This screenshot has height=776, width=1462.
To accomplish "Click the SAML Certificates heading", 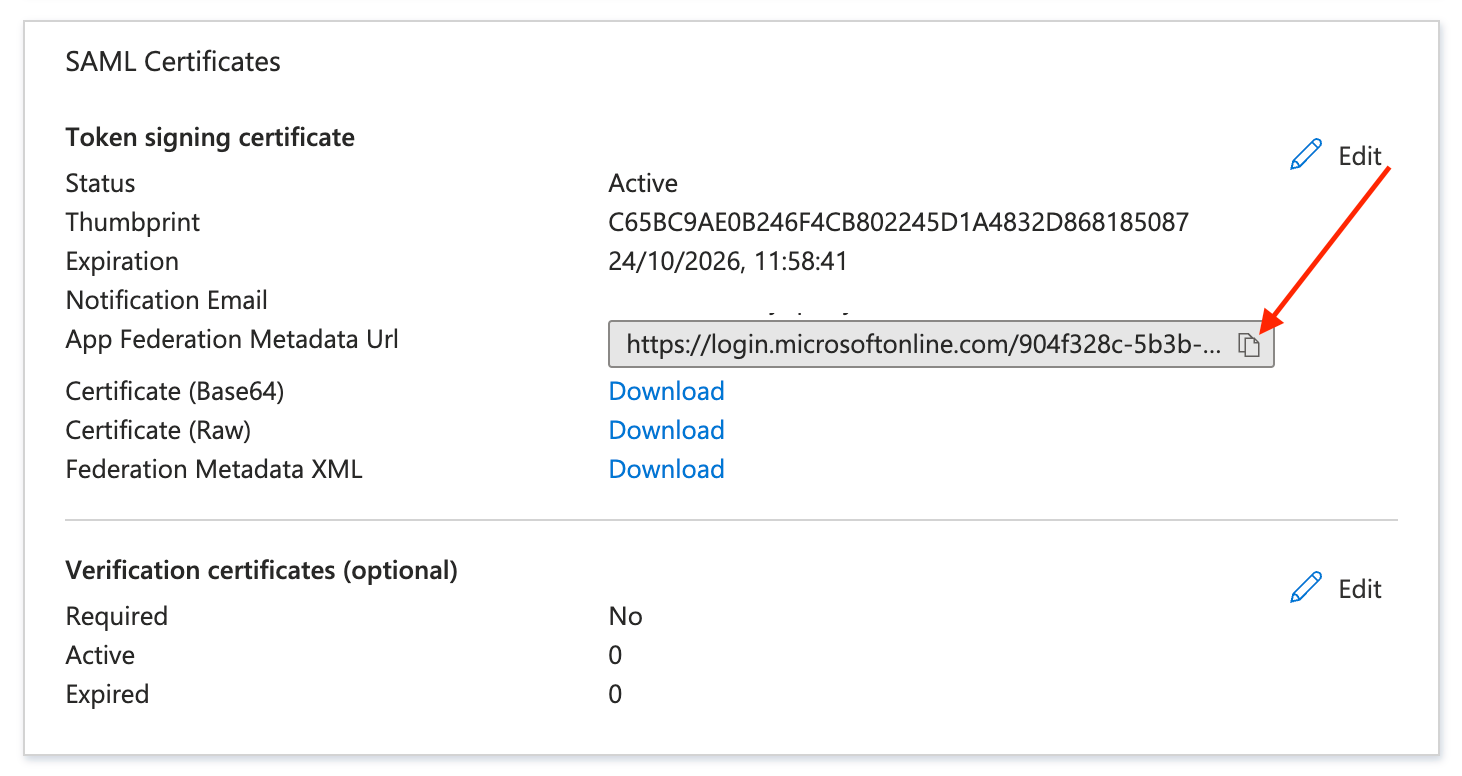I will (x=173, y=62).
